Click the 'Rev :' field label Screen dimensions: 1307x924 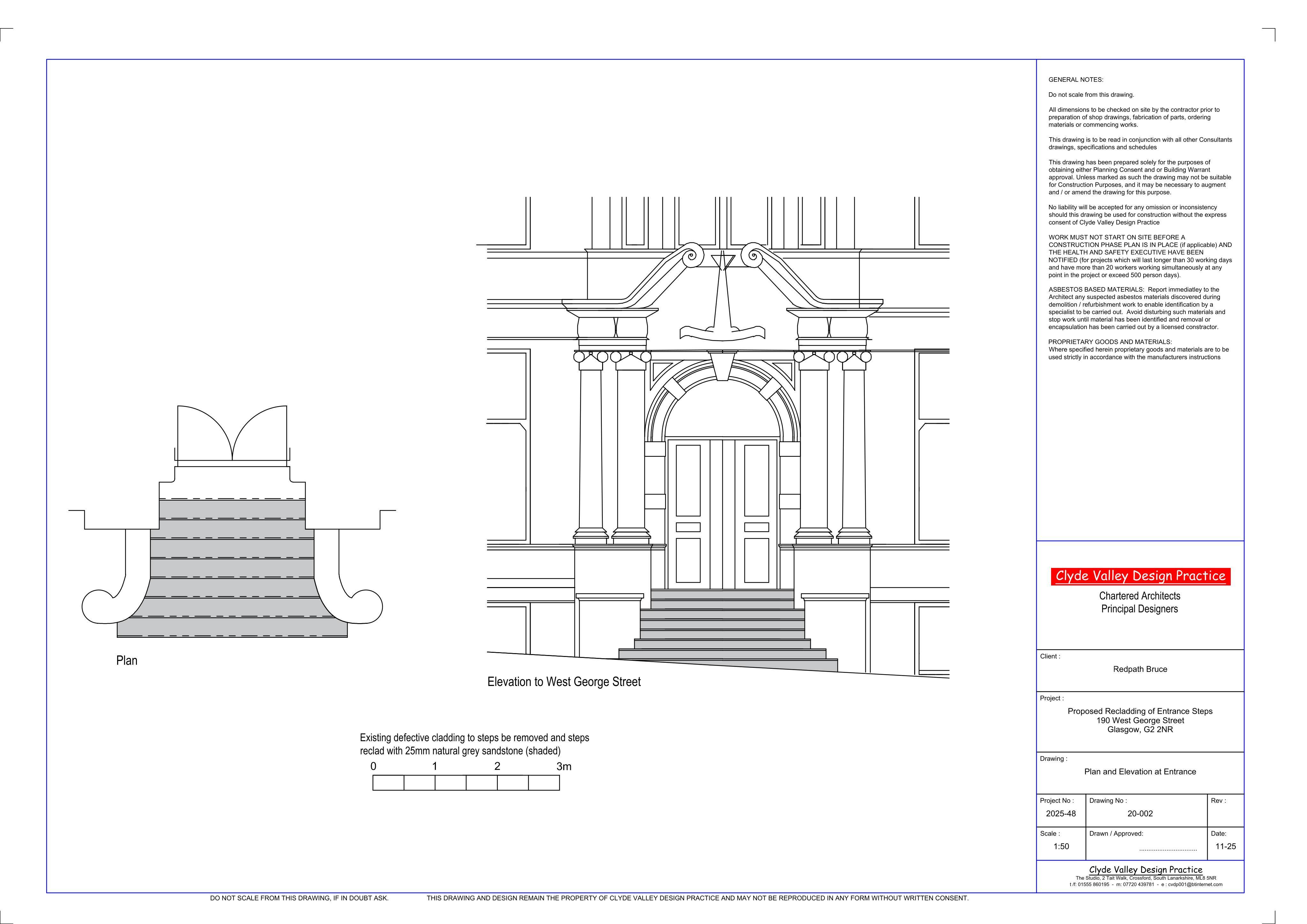pyautogui.click(x=1218, y=801)
